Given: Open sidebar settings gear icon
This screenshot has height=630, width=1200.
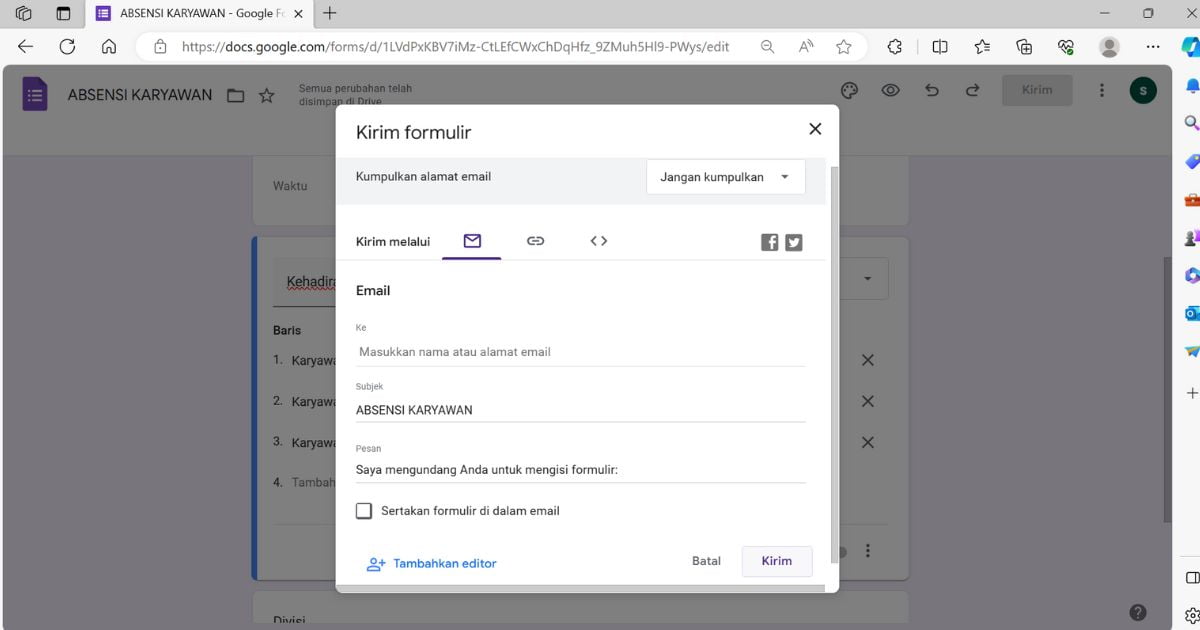Looking at the screenshot, I should [x=1191, y=614].
